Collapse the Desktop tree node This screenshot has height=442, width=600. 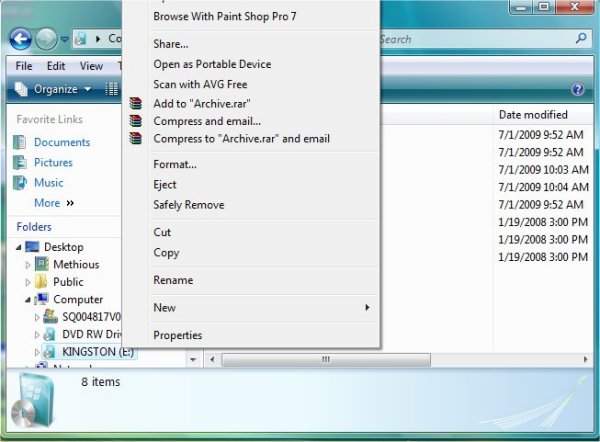18,248
